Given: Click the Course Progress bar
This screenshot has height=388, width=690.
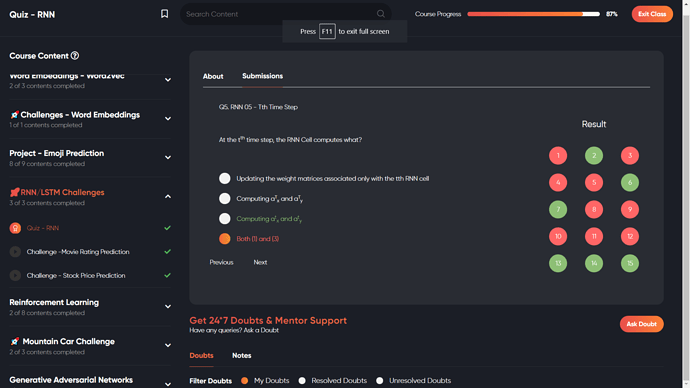Looking at the screenshot, I should (533, 14).
